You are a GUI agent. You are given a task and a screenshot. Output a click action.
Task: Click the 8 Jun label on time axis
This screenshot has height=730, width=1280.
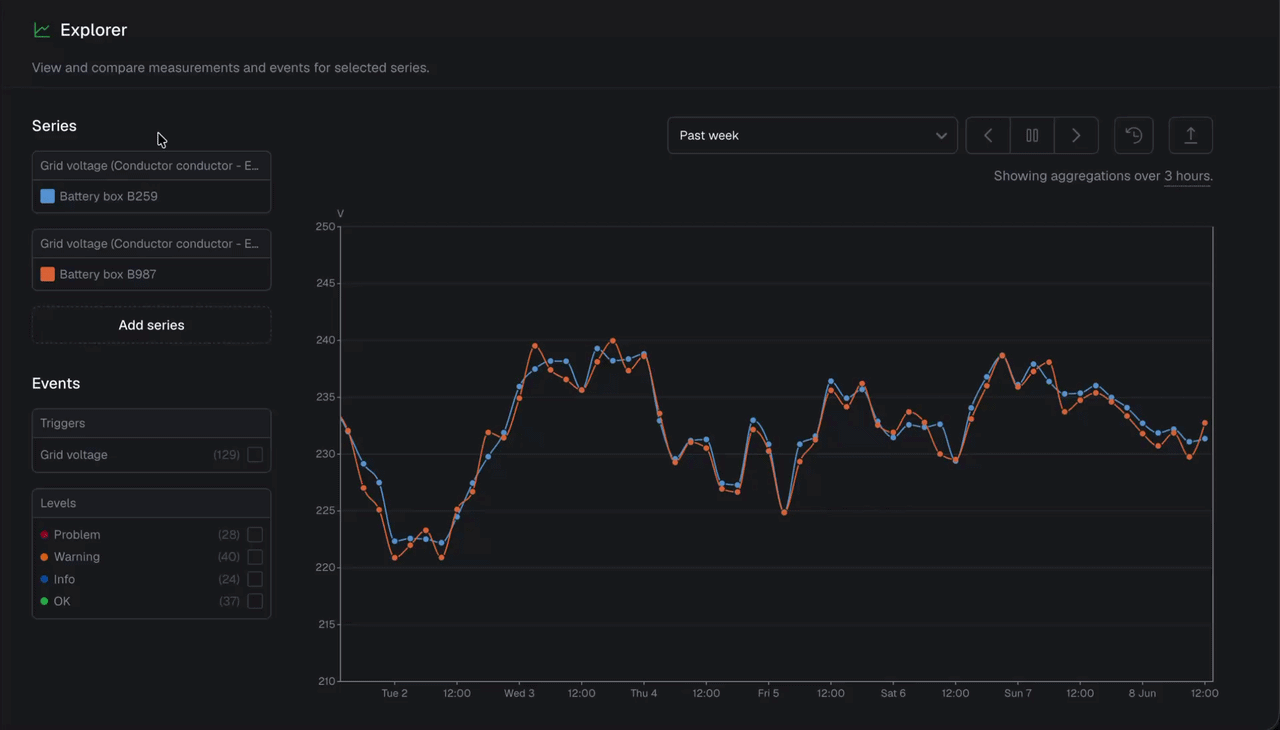tap(1142, 693)
